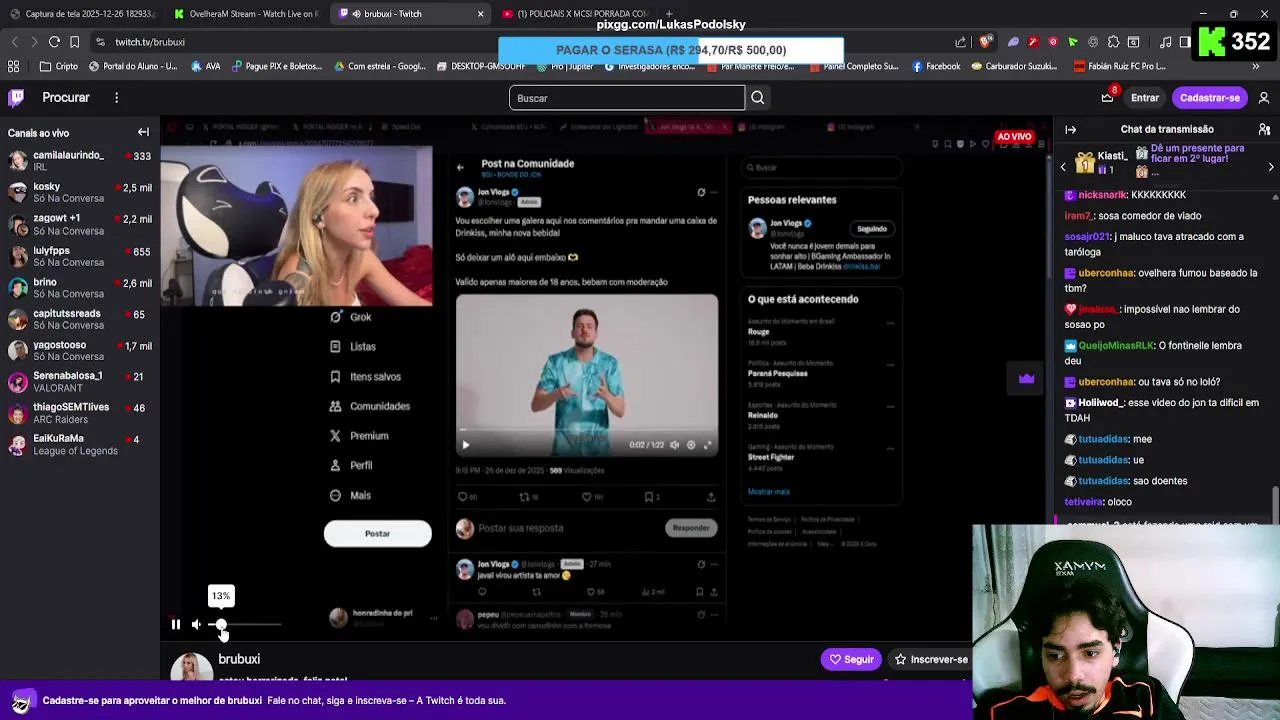Open a new browser tab

point(669,14)
